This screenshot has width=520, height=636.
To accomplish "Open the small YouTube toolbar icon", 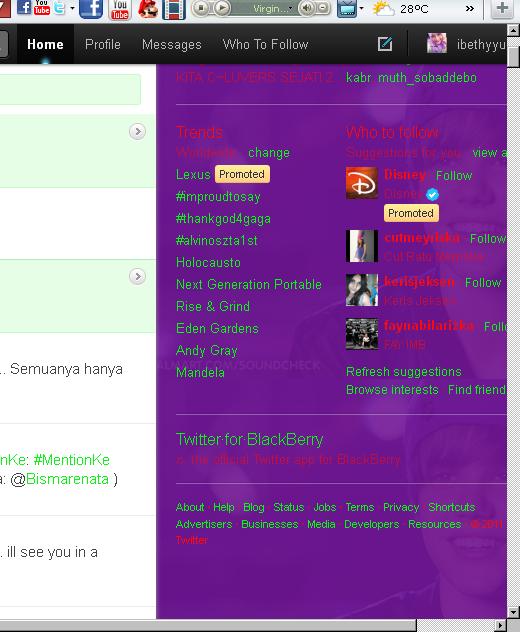I will [42, 7].
